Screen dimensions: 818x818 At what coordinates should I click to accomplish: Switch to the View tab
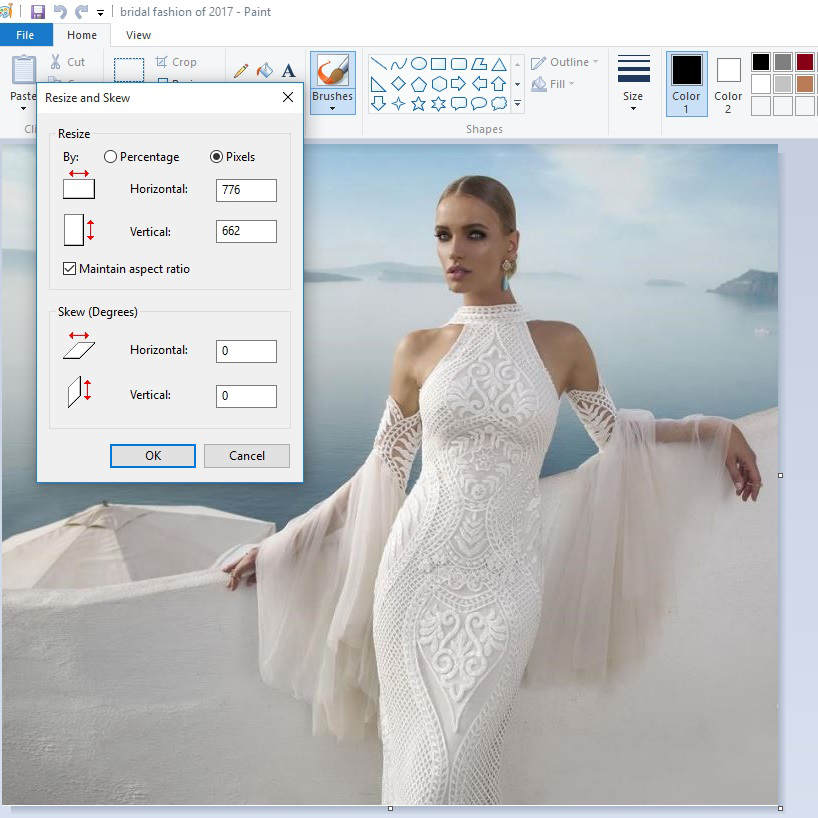coord(138,35)
